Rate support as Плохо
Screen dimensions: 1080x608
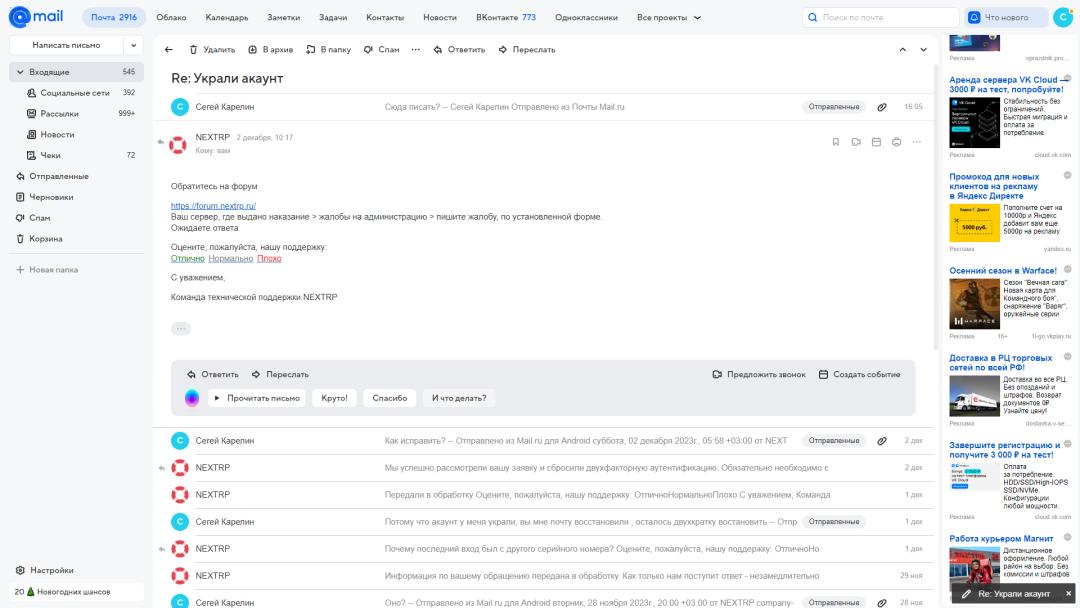[269, 258]
